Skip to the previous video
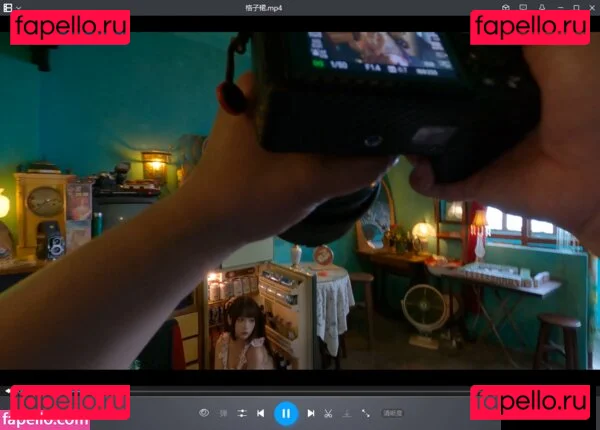The image size is (600, 430). pos(261,412)
